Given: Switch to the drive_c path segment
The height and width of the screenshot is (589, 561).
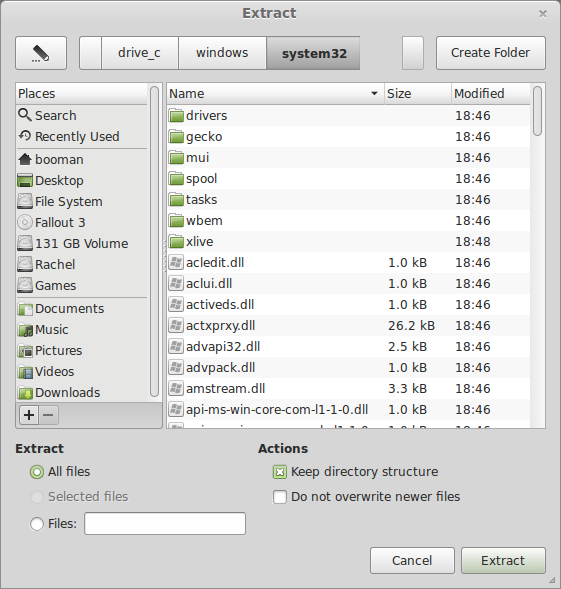Looking at the screenshot, I should 139,53.
